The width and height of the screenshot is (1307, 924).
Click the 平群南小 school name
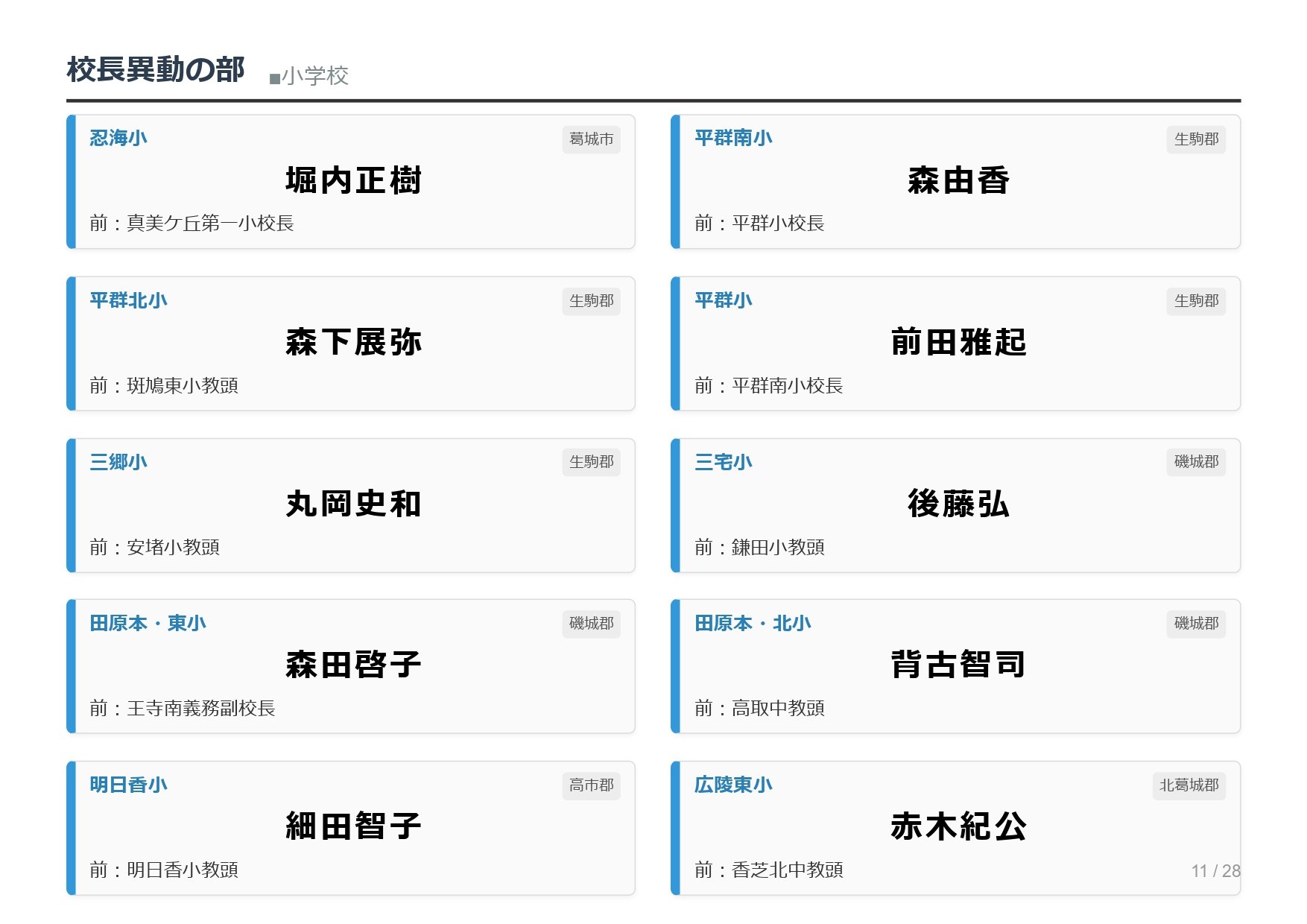pyautogui.click(x=732, y=138)
